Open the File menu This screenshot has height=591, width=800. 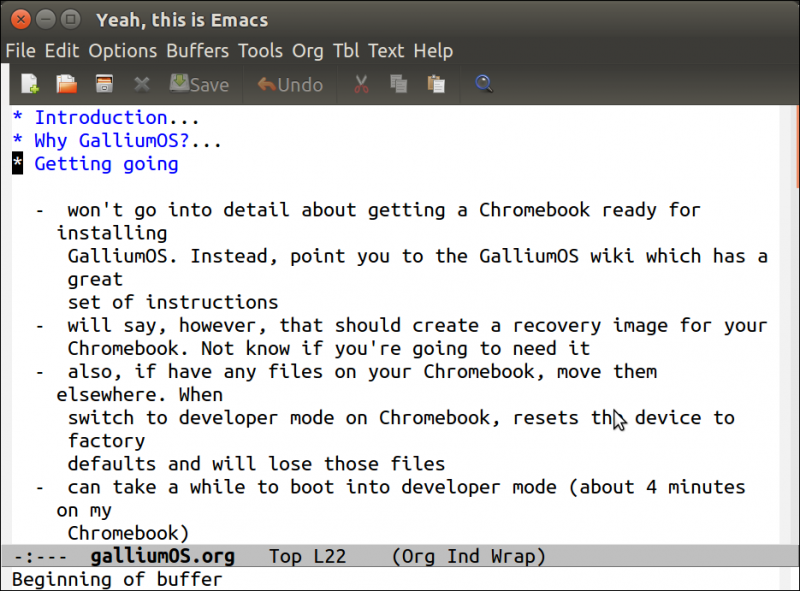pyautogui.click(x=20, y=51)
